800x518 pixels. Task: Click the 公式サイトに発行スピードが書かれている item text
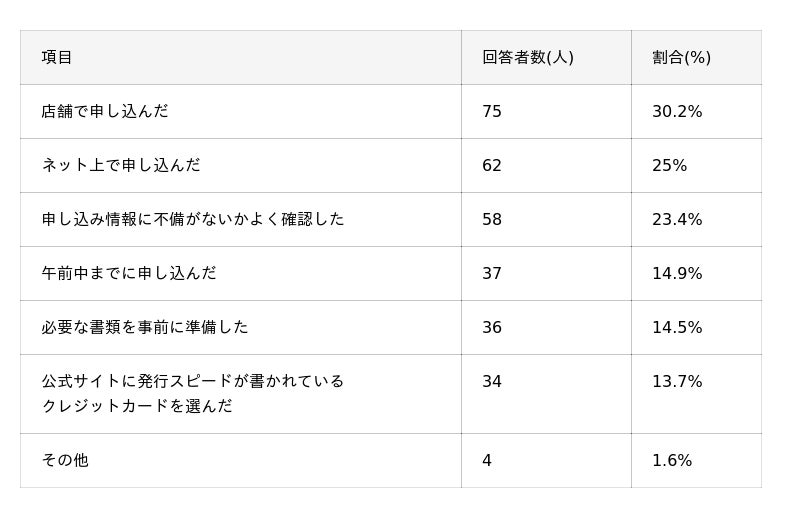[193, 381]
